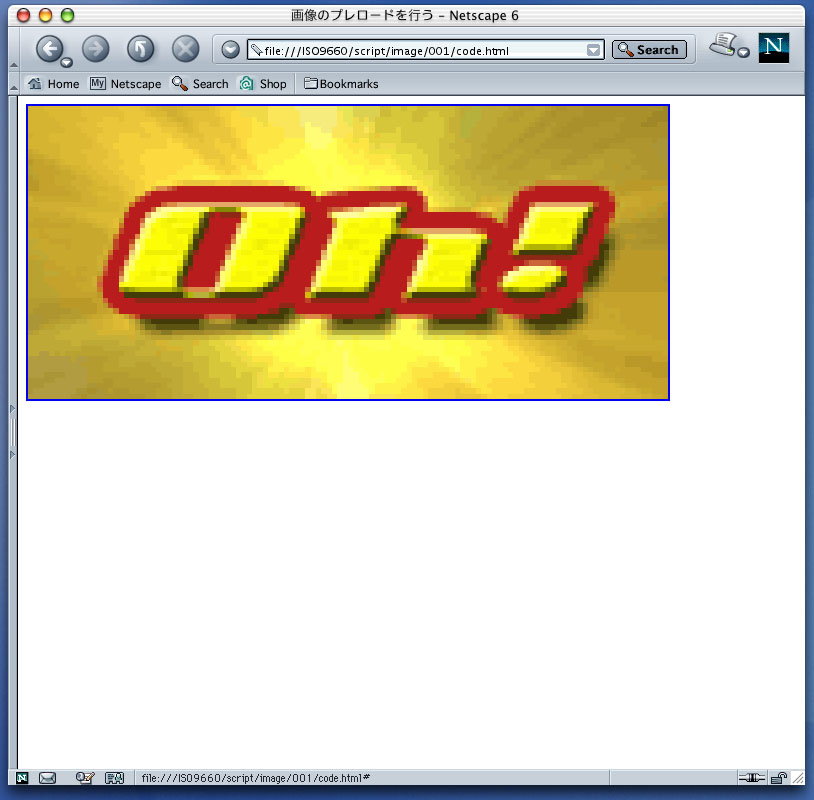Open the Shop link in personal toolbar
The width and height of the screenshot is (814, 800).
click(263, 84)
